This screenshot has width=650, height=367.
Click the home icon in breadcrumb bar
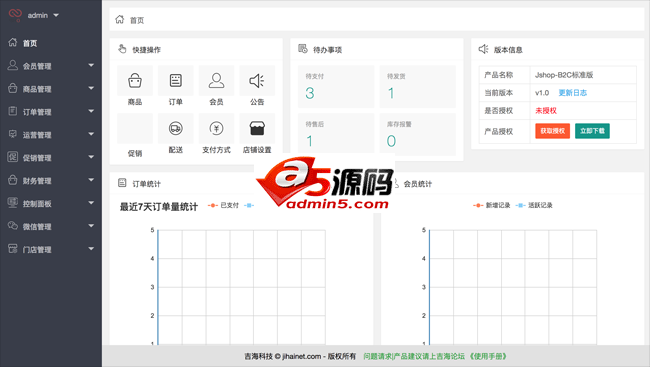[120, 19]
